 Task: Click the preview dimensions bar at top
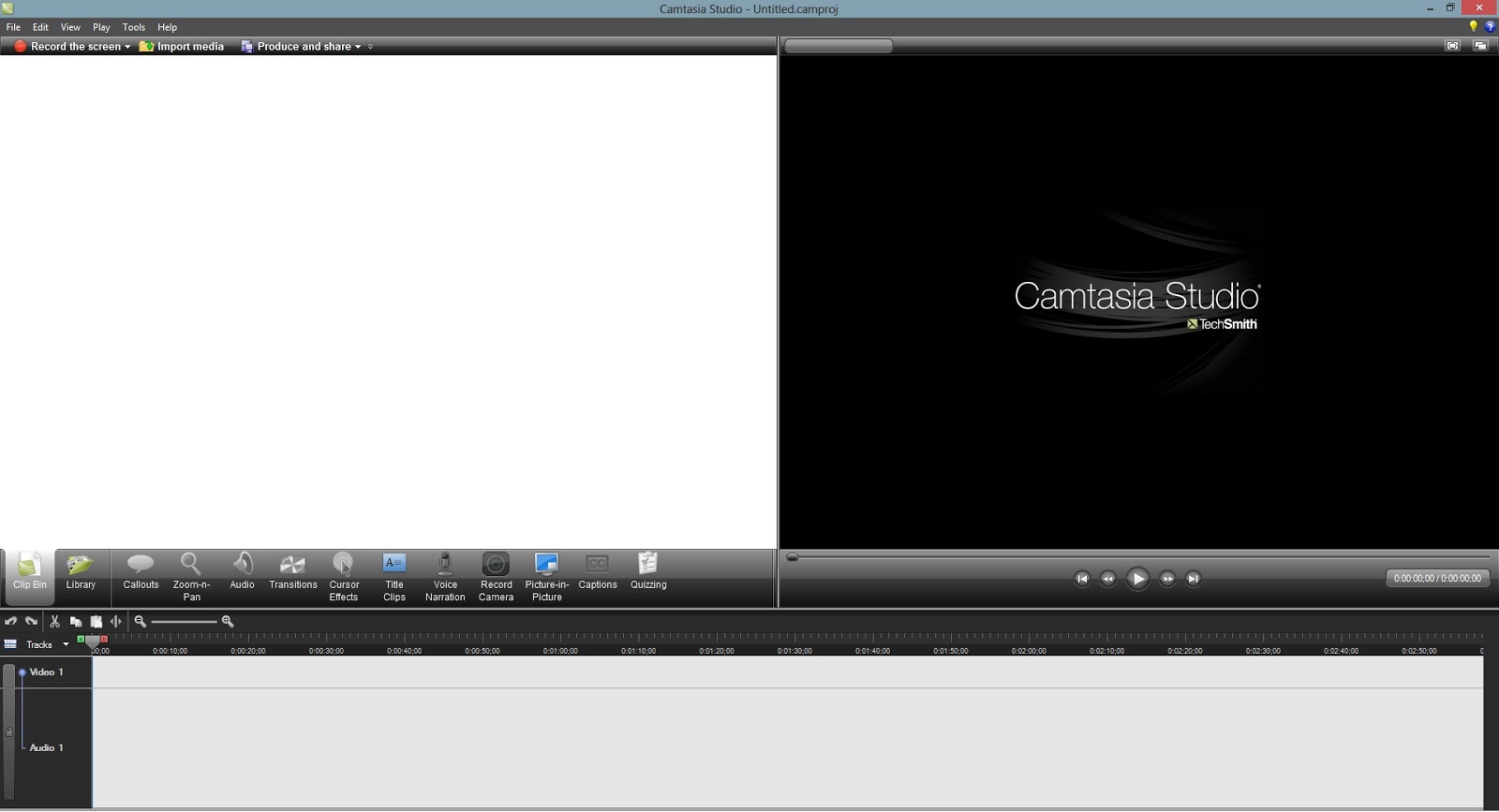tap(839, 46)
